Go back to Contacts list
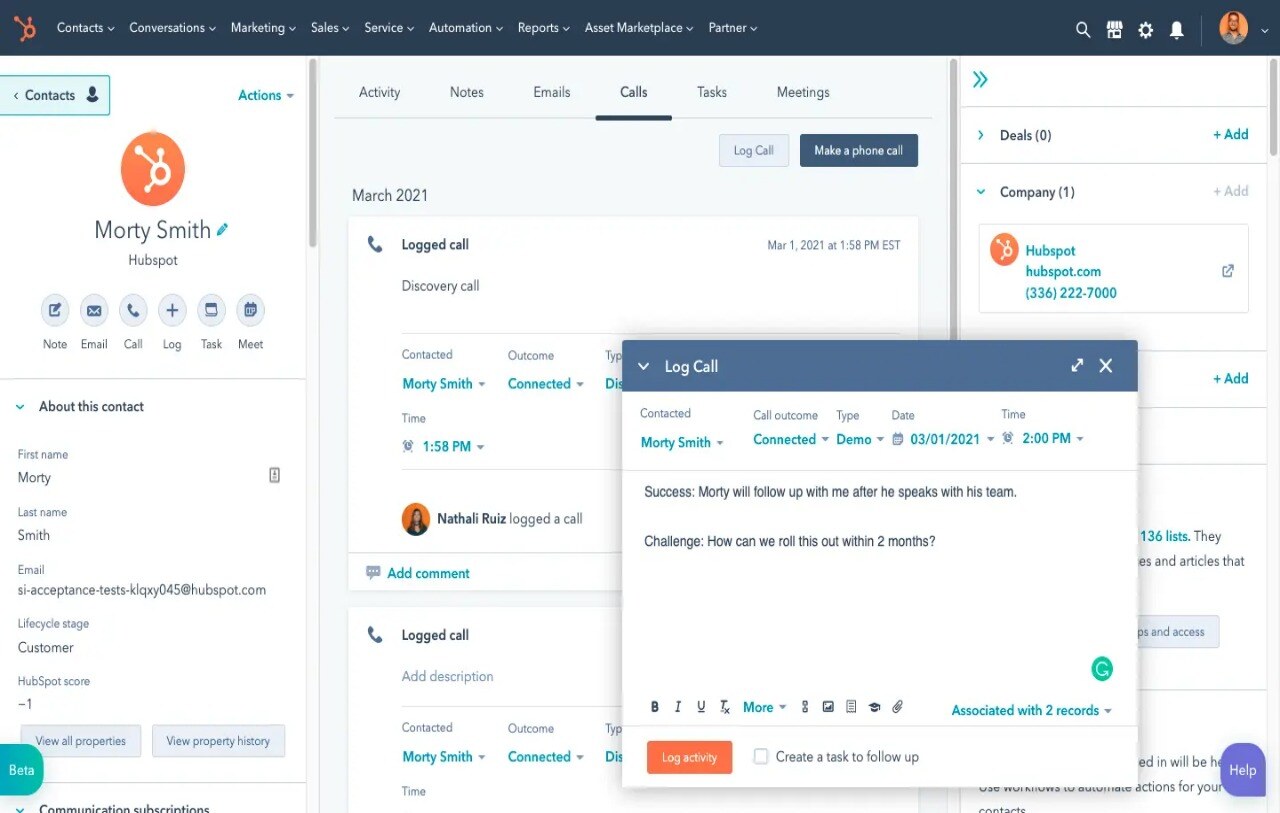The height and width of the screenshot is (813, 1280). (x=53, y=95)
